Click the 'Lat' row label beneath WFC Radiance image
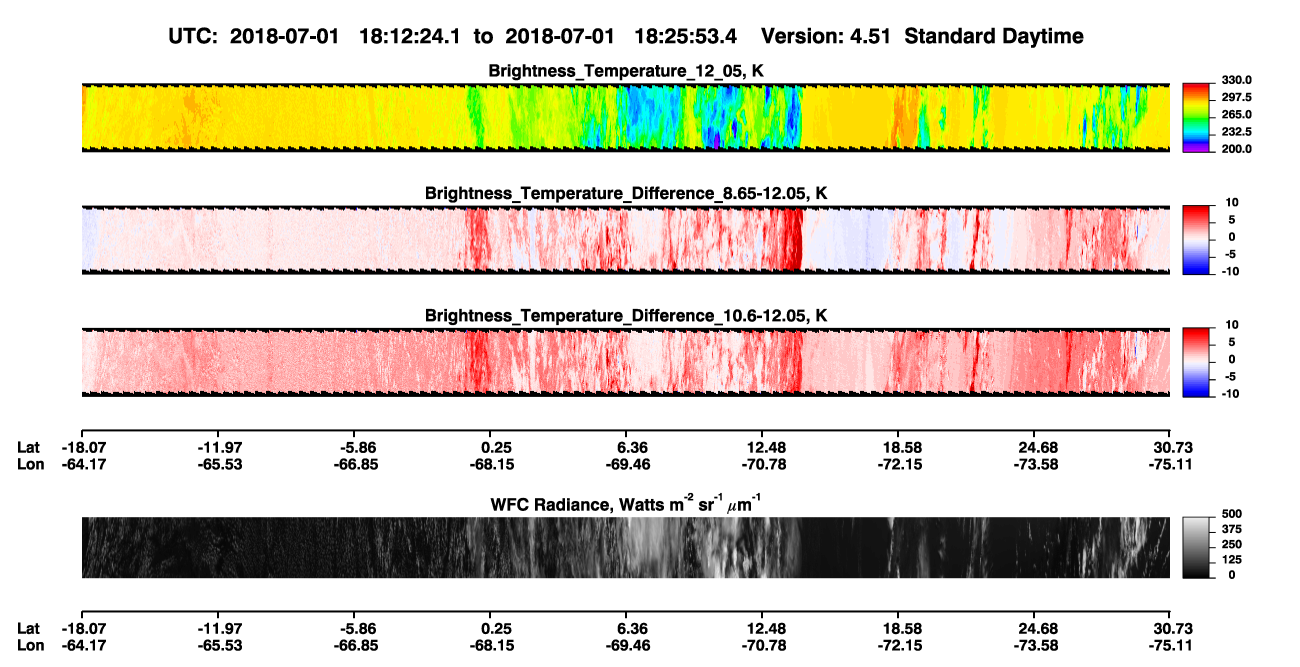The width and height of the screenshot is (1300, 667). [x=29, y=628]
